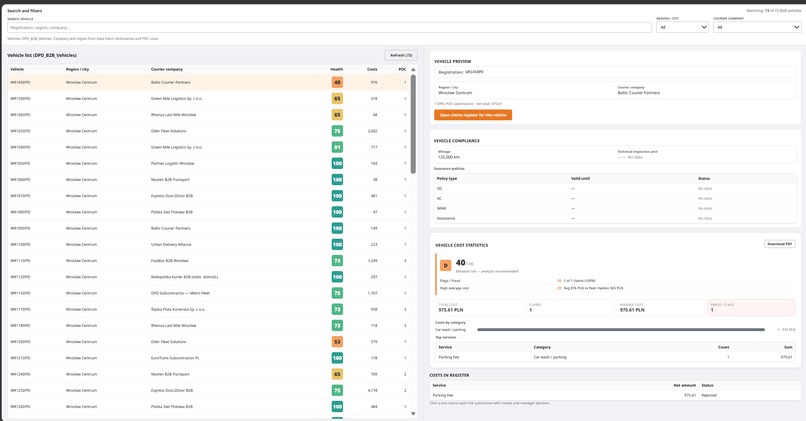The height and width of the screenshot is (421, 806).
Task: Select vehicle row WR109DPO
Action: pyautogui.click(x=208, y=228)
